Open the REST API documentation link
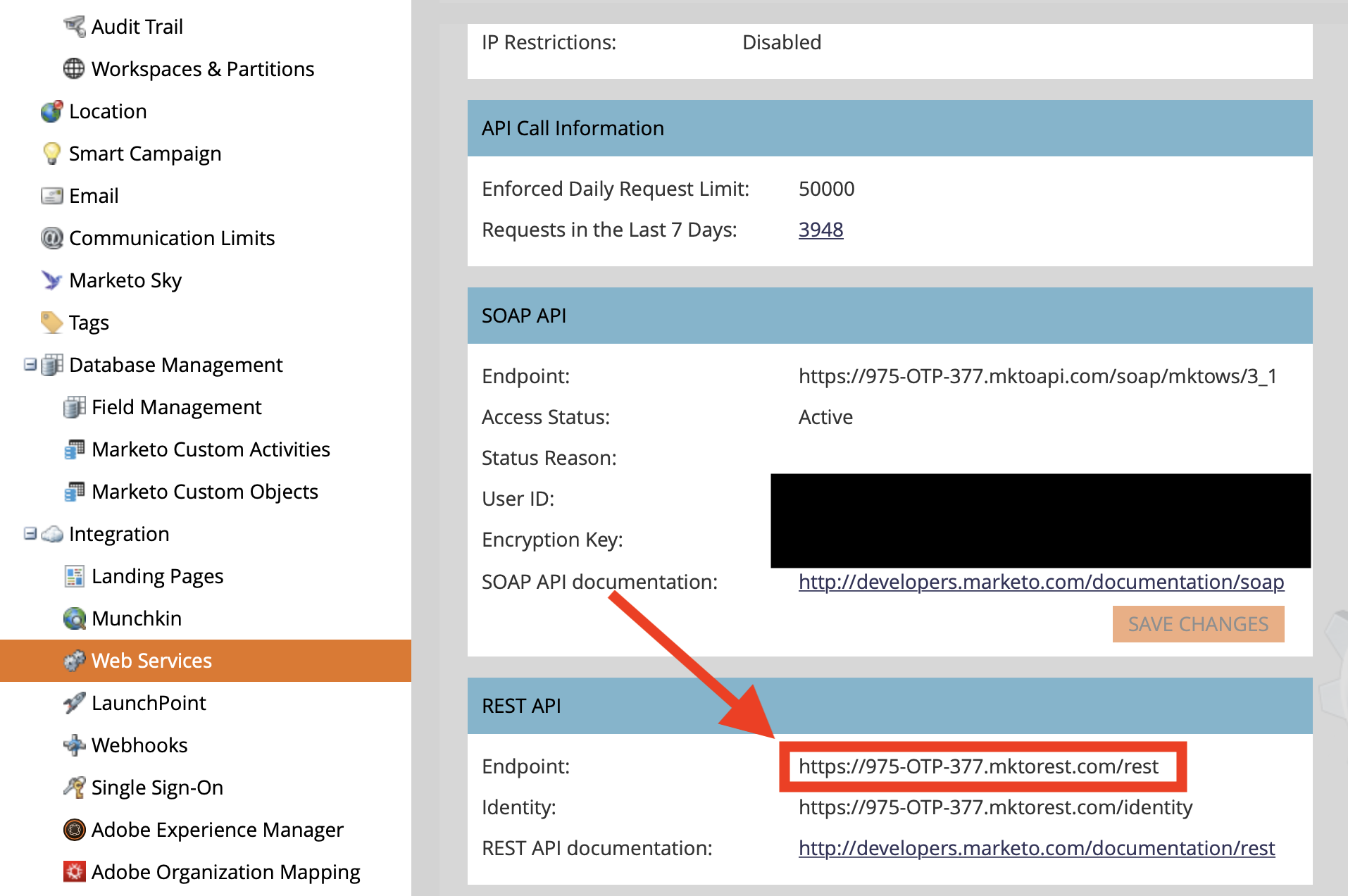The image size is (1348, 896). coord(1037,848)
